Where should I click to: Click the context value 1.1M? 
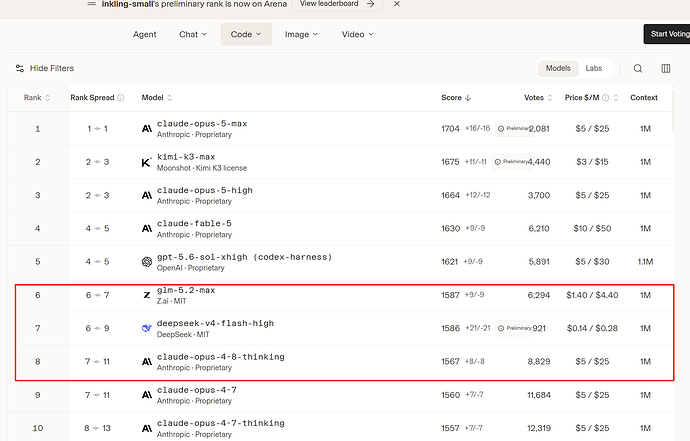click(646, 262)
